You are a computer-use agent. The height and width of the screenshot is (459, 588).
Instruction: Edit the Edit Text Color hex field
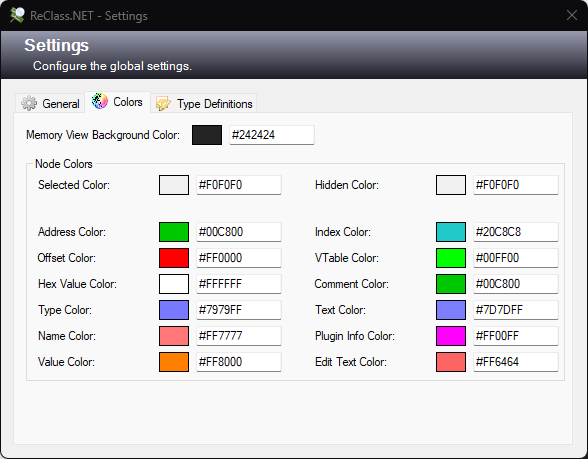coord(516,362)
